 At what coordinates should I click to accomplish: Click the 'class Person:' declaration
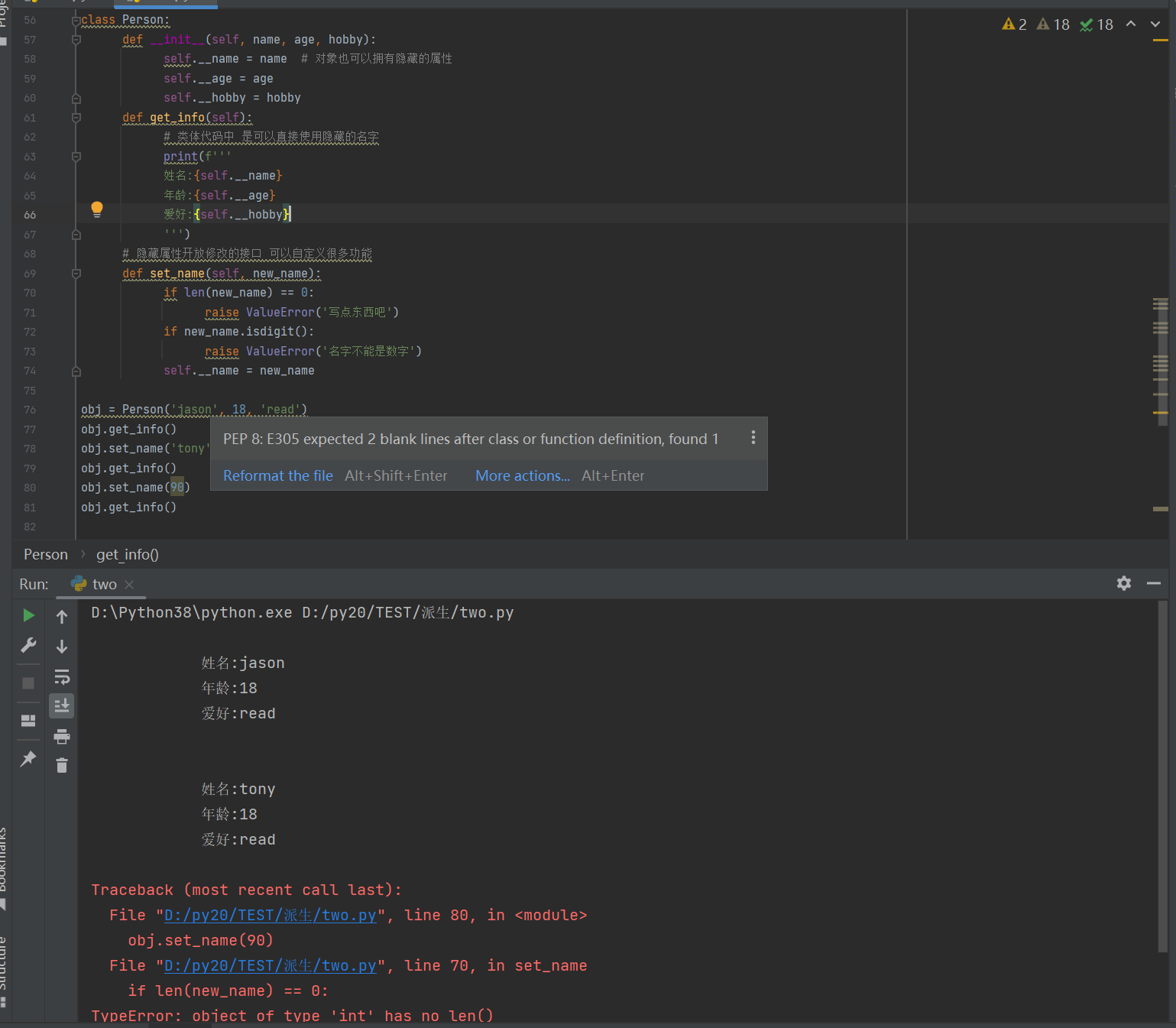[126, 21]
